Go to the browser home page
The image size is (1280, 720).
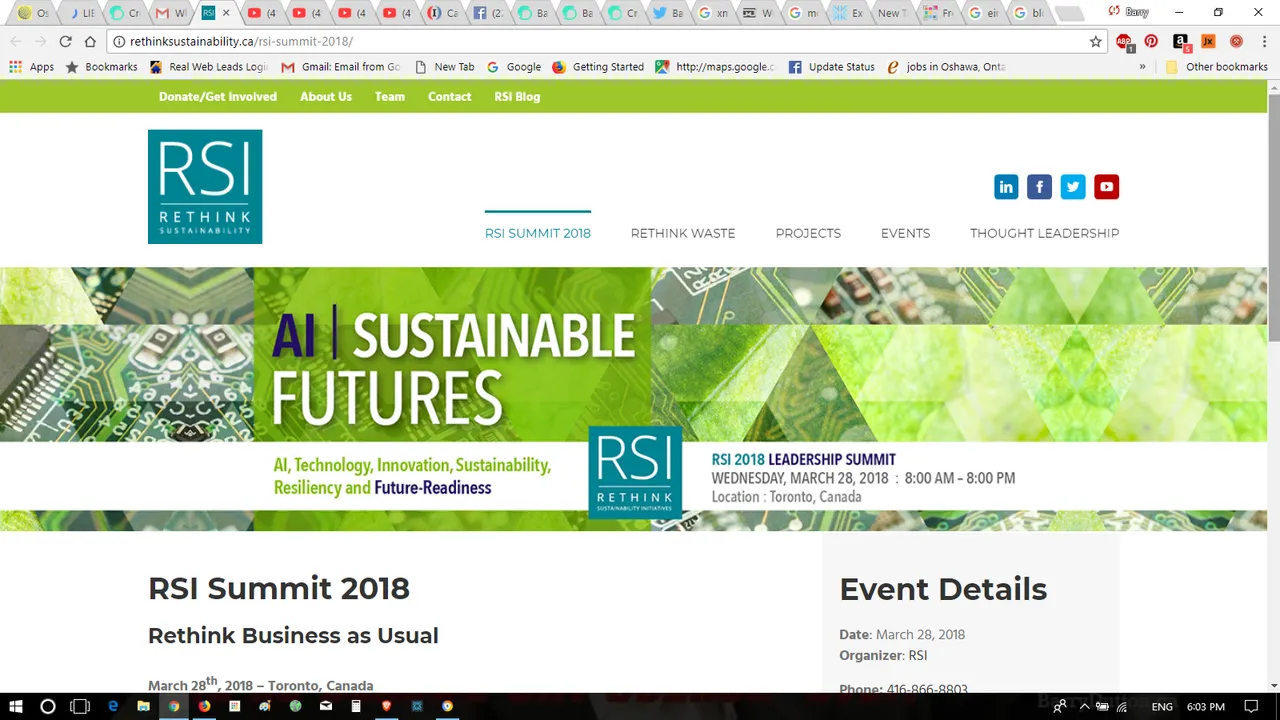90,42
